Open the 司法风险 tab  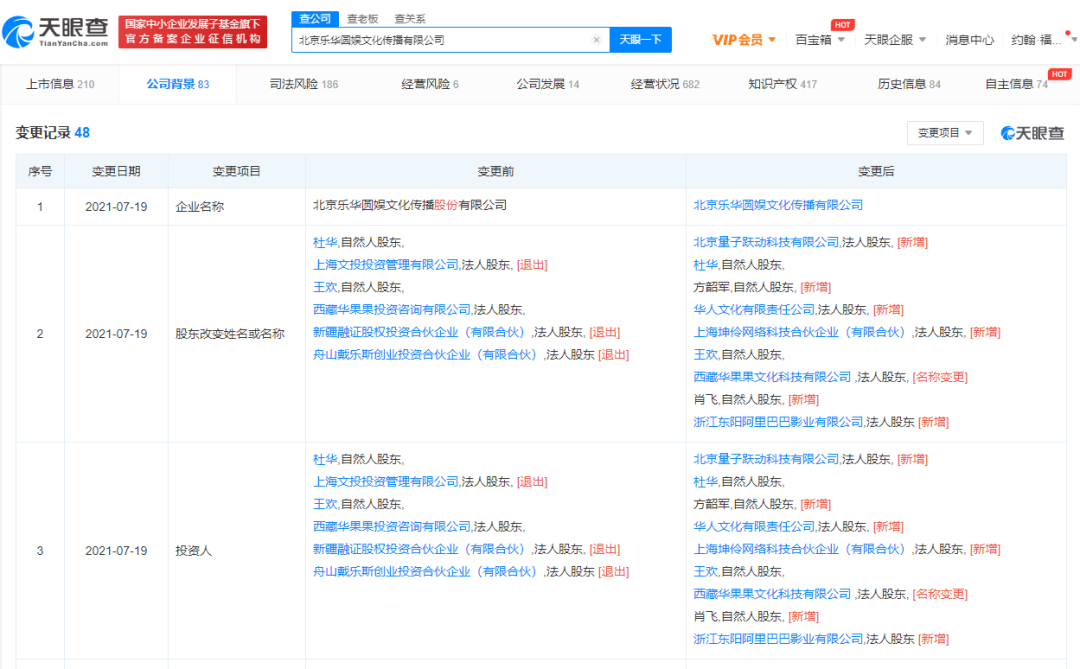coord(304,84)
